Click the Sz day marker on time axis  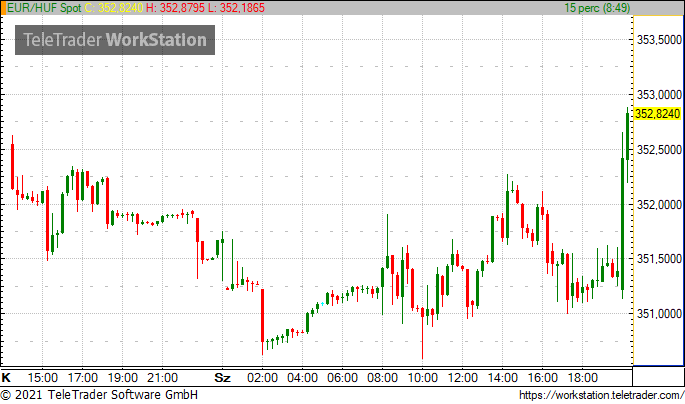(x=222, y=377)
